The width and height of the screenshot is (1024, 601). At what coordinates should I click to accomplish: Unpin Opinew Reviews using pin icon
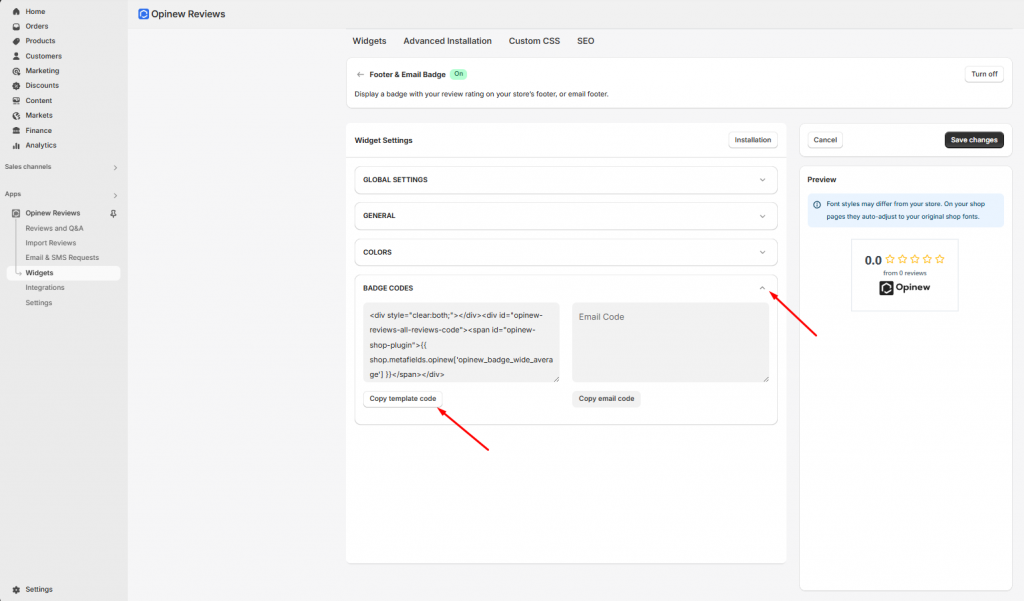[113, 214]
